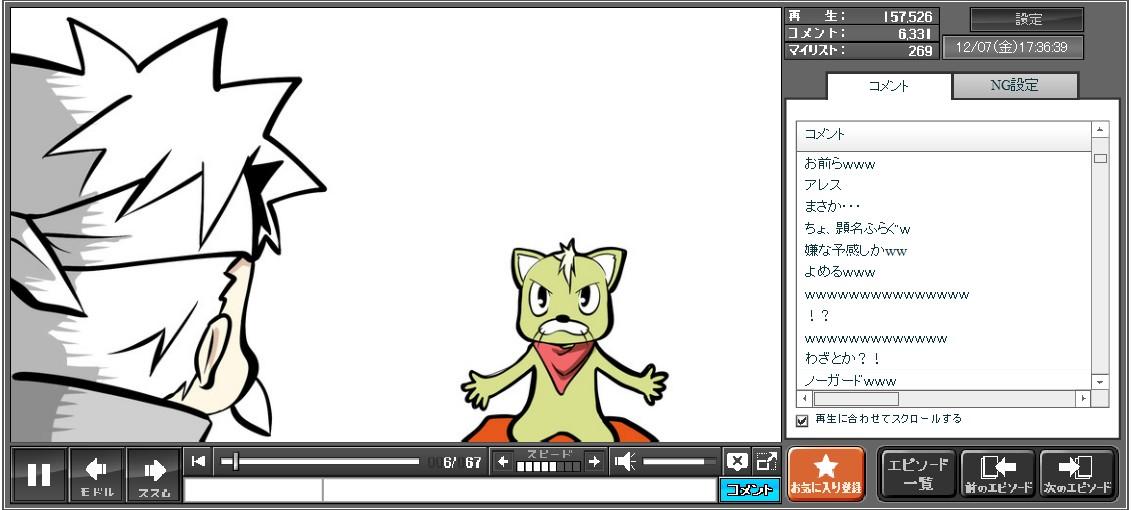Open the 設定 settings button
The height and width of the screenshot is (510, 1131).
coord(1027,19)
